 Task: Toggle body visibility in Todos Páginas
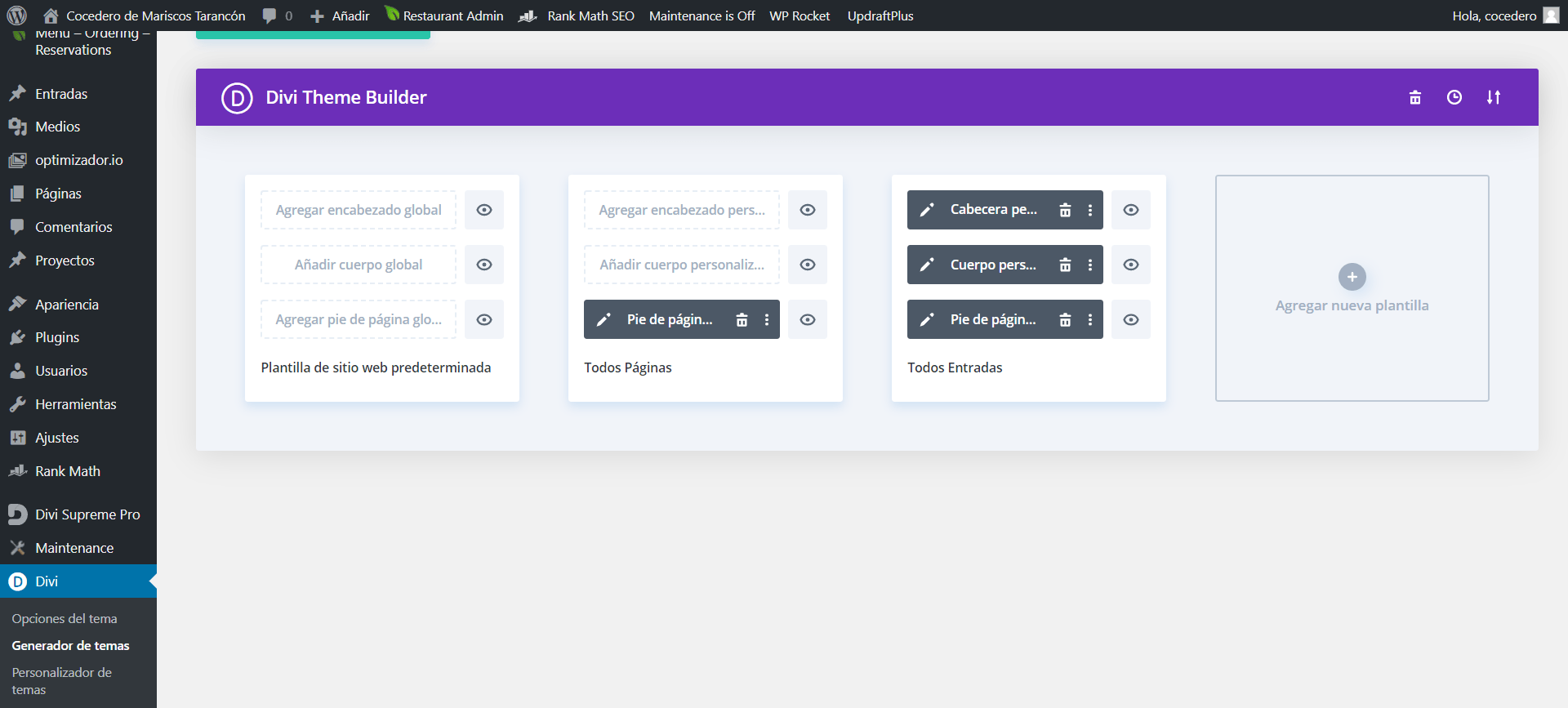[x=808, y=265]
